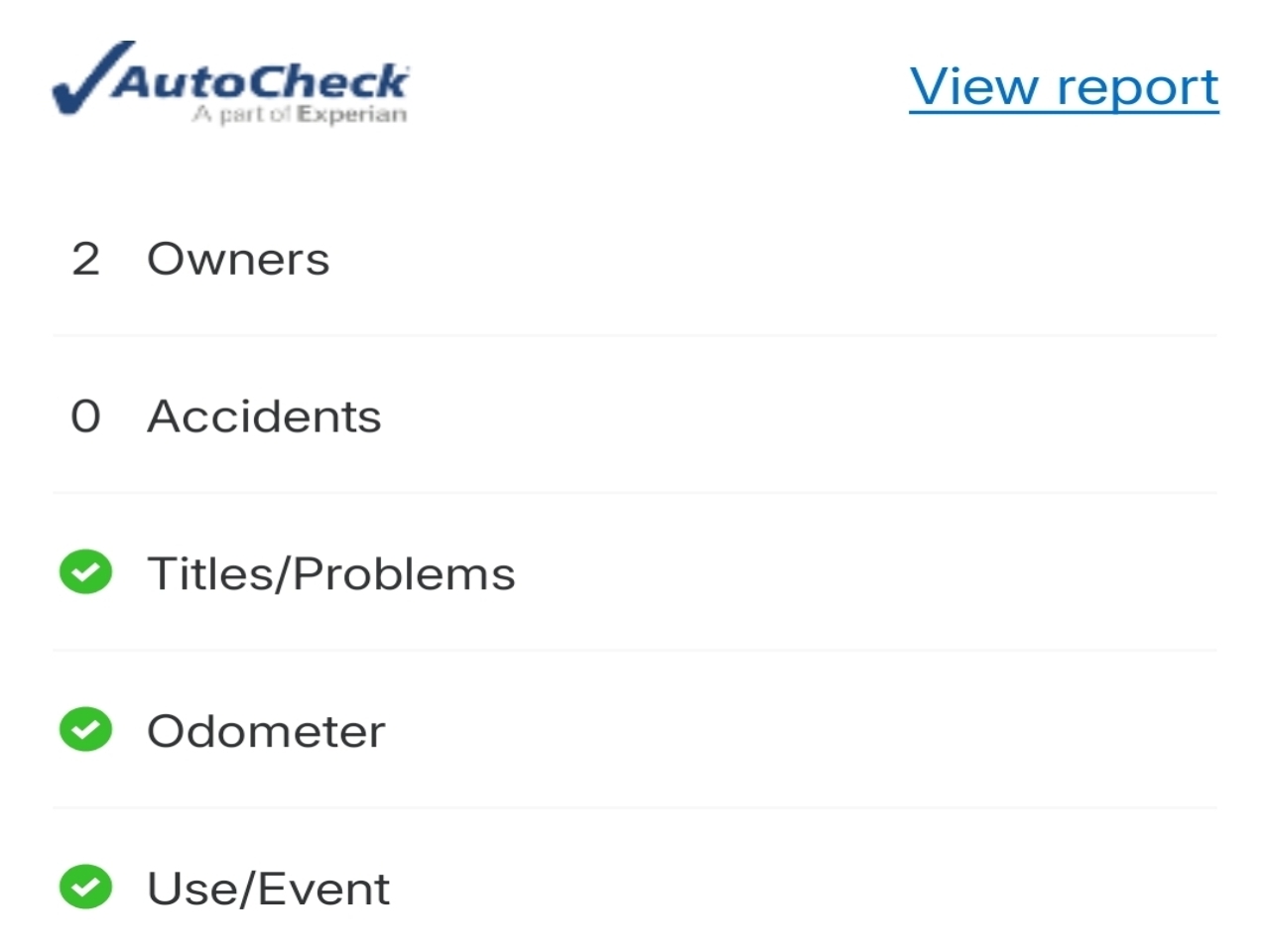The height and width of the screenshot is (952, 1270).
Task: Open the View report link
Action: [x=1064, y=87]
